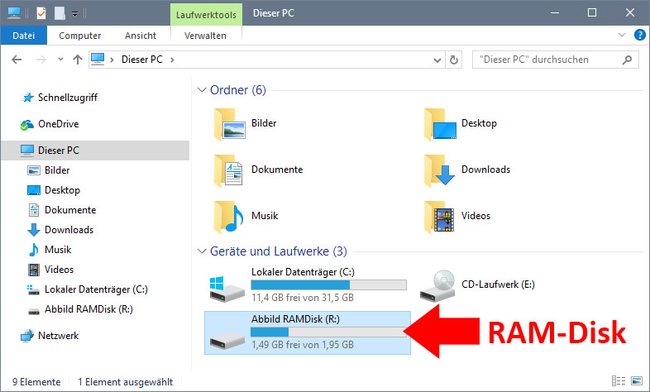Collapse the Geräte und Laufwerke section
This screenshot has height=392, width=650.
(201, 251)
